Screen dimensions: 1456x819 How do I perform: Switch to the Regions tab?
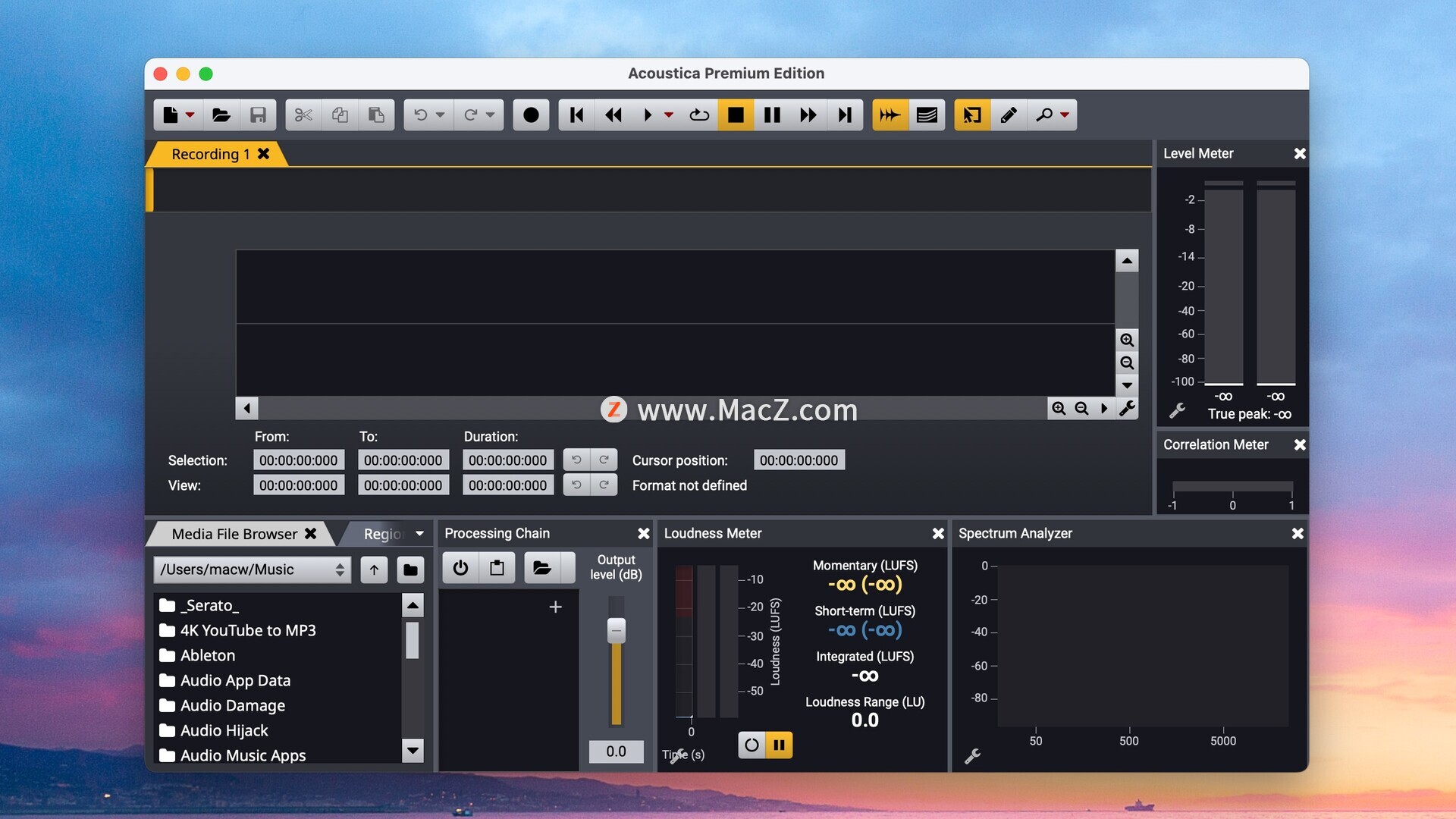[383, 534]
